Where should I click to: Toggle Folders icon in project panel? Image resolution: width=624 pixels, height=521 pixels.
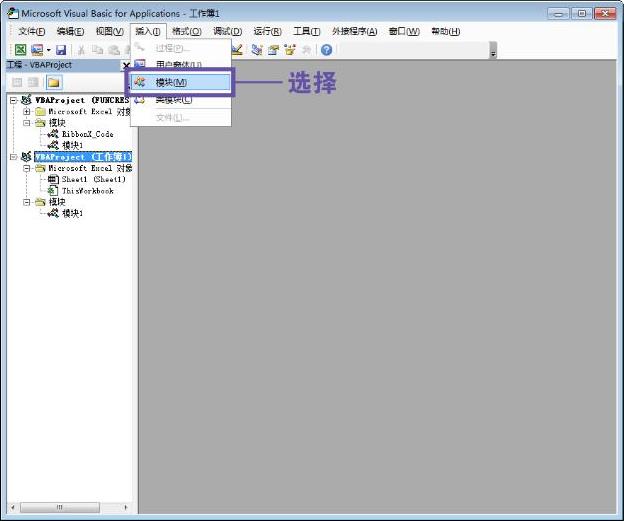(x=54, y=82)
